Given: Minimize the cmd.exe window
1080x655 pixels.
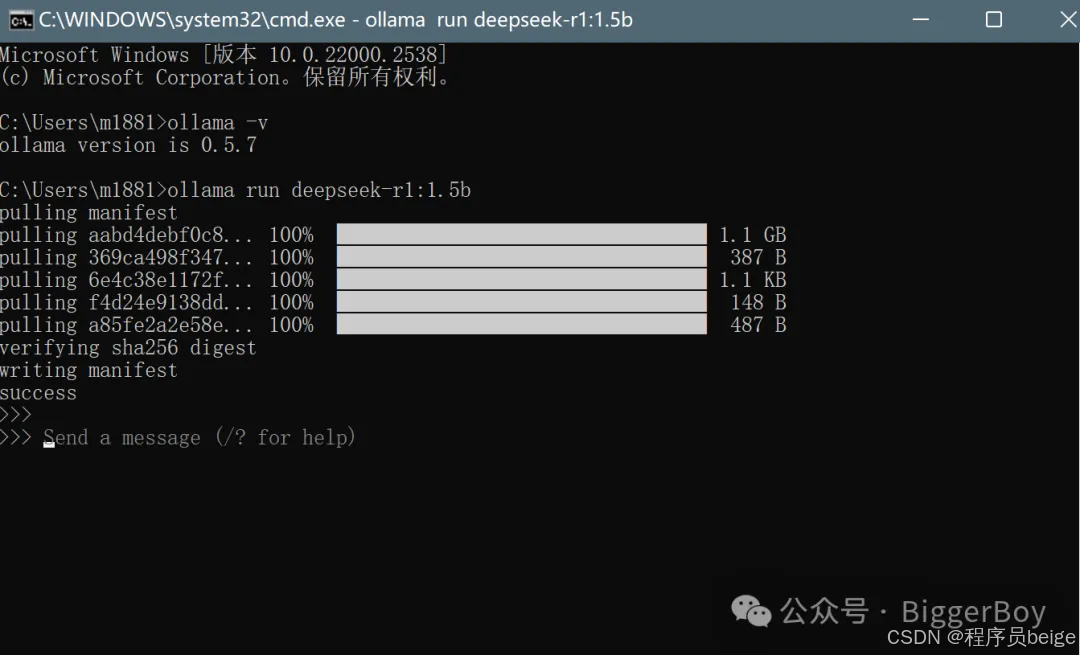Looking at the screenshot, I should click(921, 20).
